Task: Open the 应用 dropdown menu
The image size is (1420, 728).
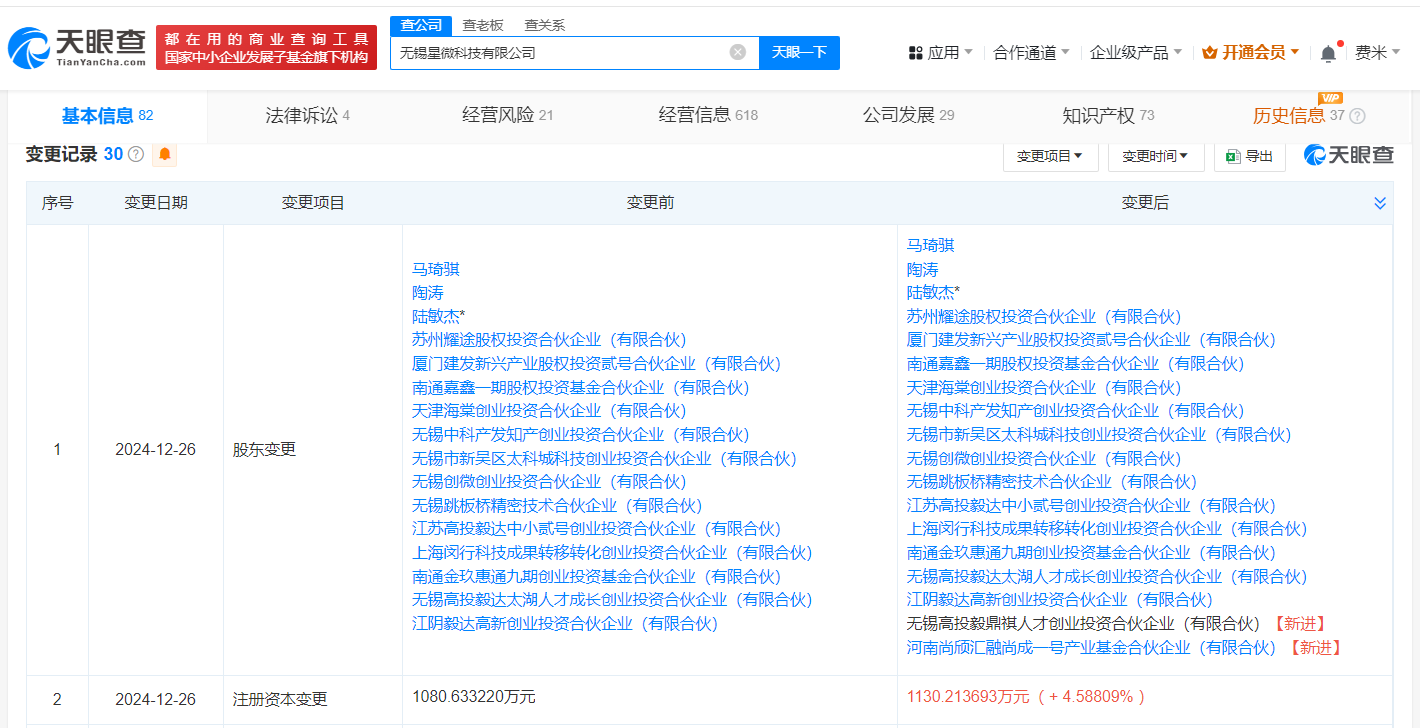Action: point(940,53)
